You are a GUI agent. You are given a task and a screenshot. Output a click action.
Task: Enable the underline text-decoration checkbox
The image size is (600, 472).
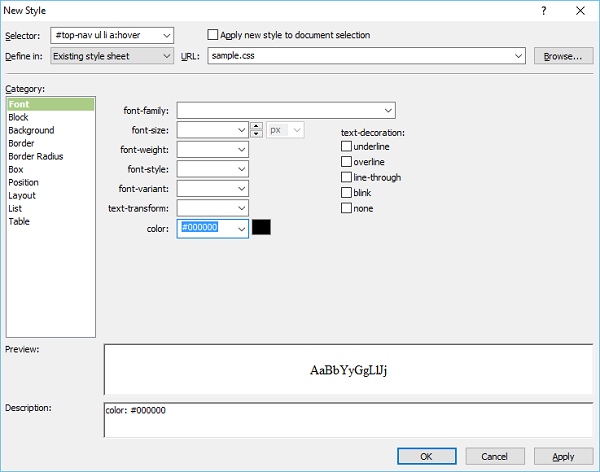pos(347,146)
